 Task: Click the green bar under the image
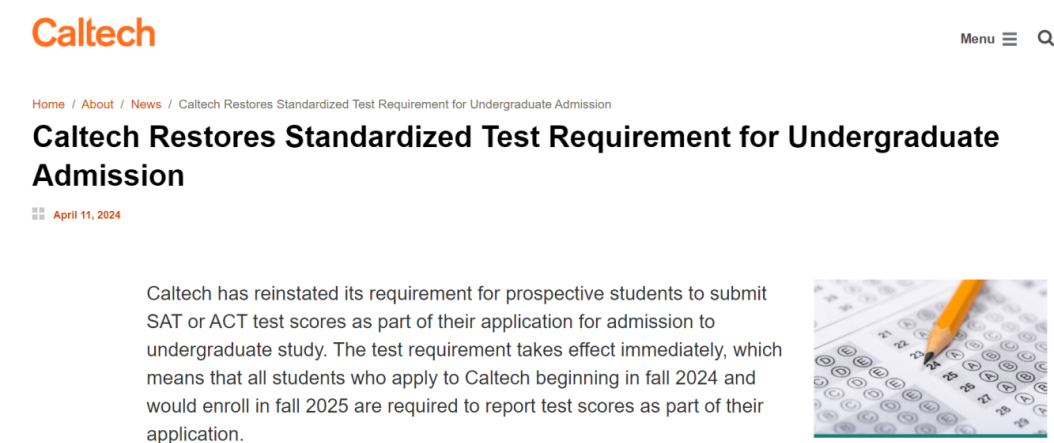(930, 436)
